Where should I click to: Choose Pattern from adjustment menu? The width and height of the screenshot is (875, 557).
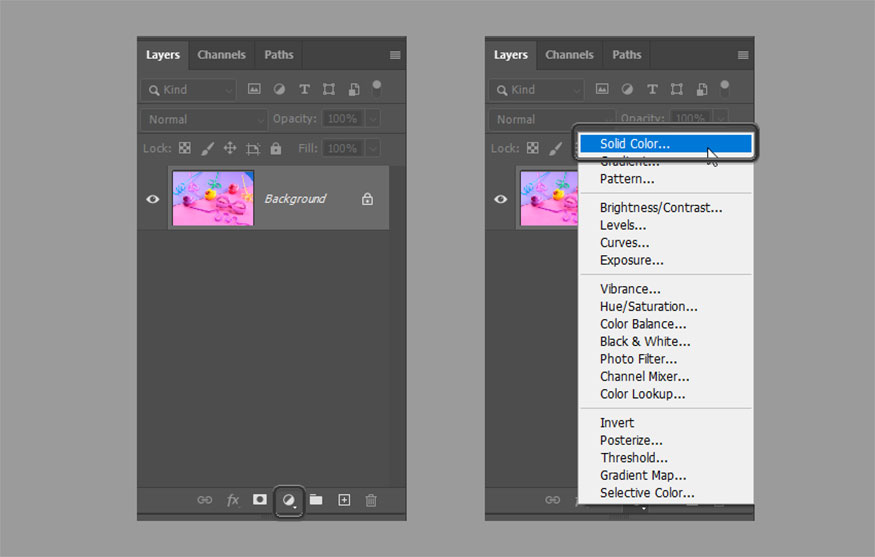pyautogui.click(x=665, y=179)
